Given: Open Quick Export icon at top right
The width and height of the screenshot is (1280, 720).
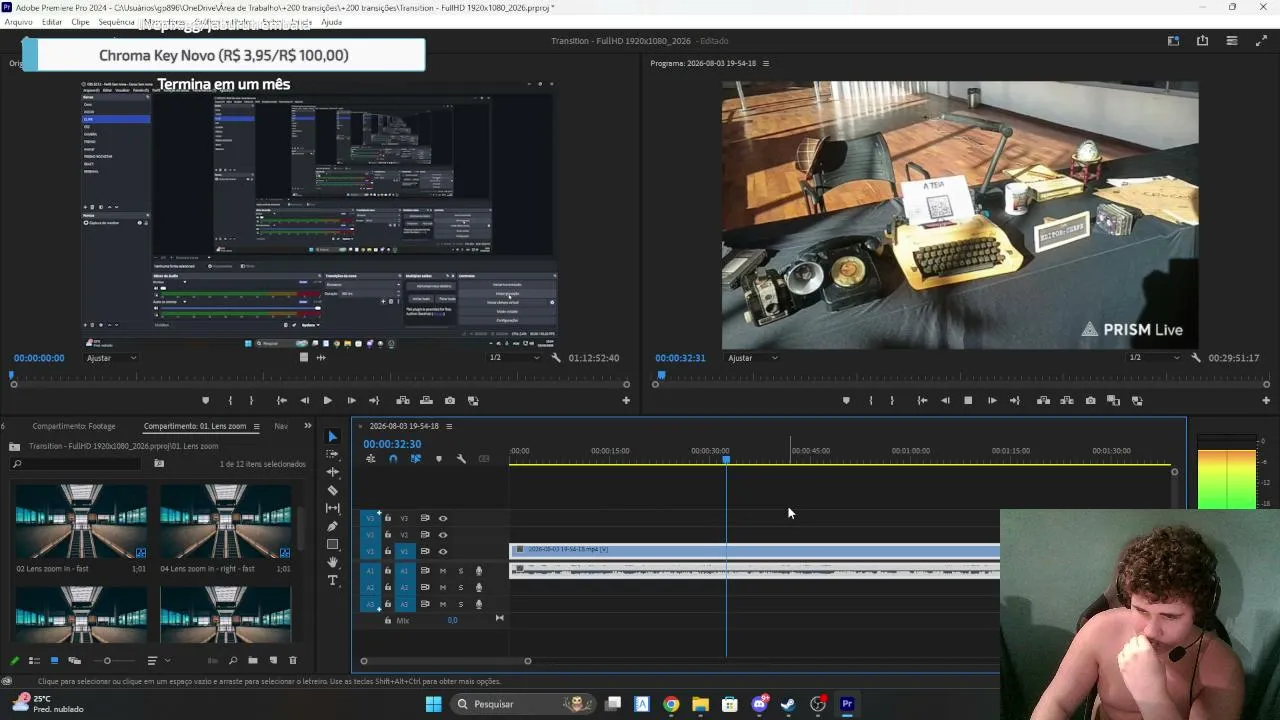Looking at the screenshot, I should pos(1202,41).
